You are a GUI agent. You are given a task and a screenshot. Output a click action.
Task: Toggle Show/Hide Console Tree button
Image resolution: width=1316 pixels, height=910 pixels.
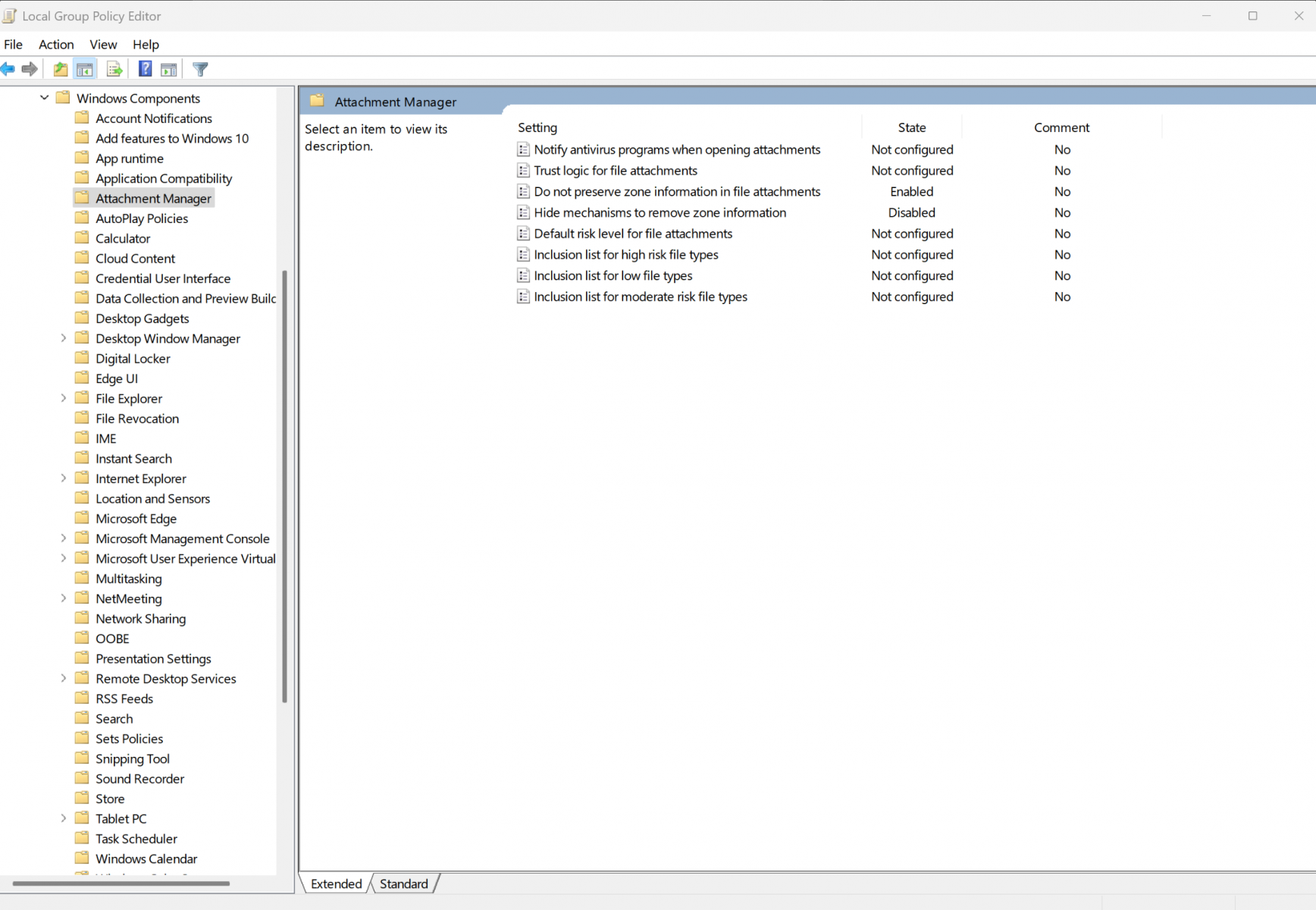85,69
